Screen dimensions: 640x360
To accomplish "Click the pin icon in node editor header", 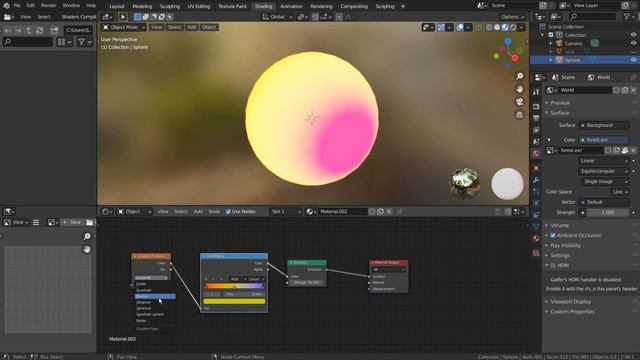I will tap(400, 211).
